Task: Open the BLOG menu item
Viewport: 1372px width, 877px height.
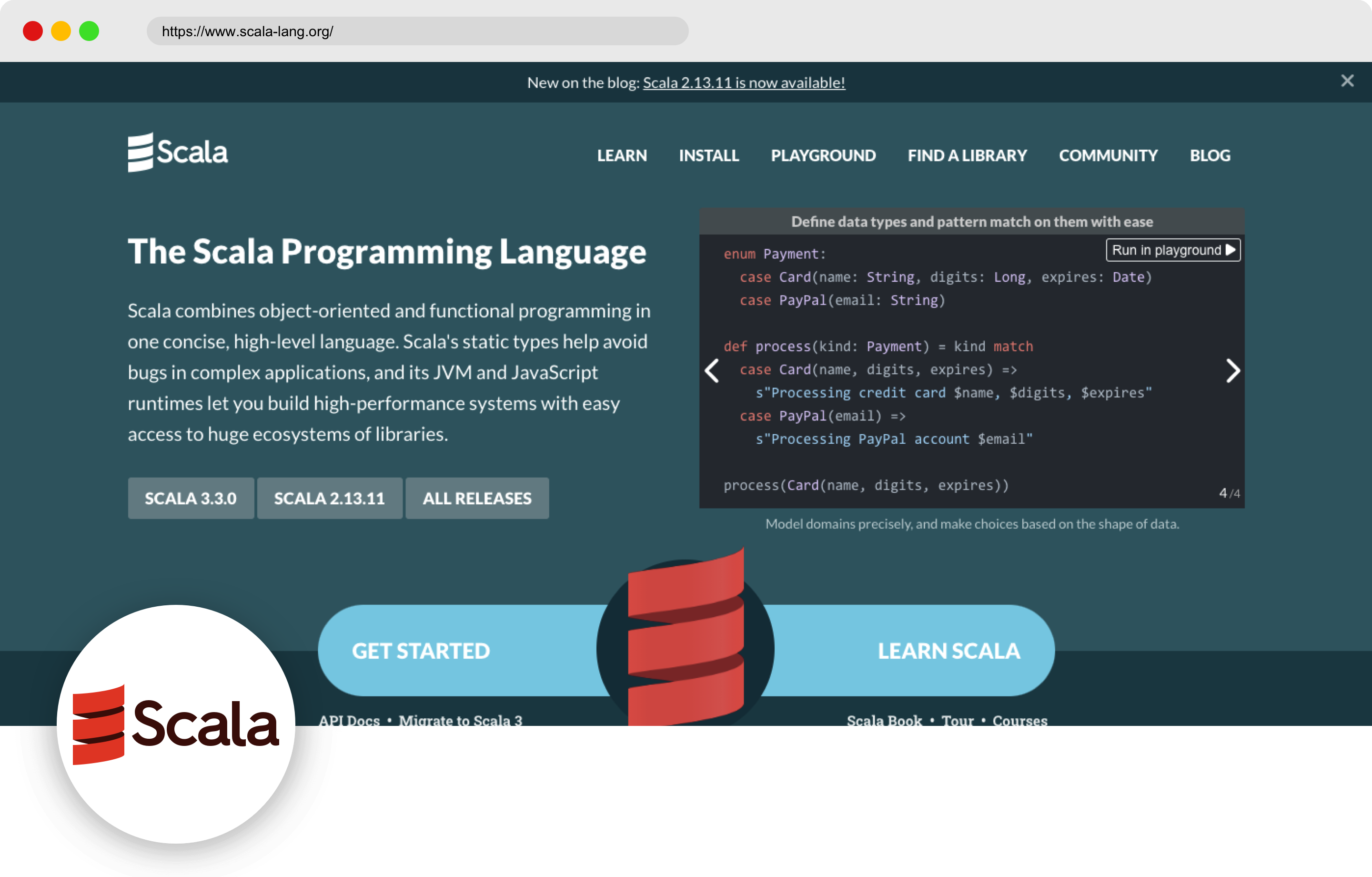Action: (x=1210, y=156)
